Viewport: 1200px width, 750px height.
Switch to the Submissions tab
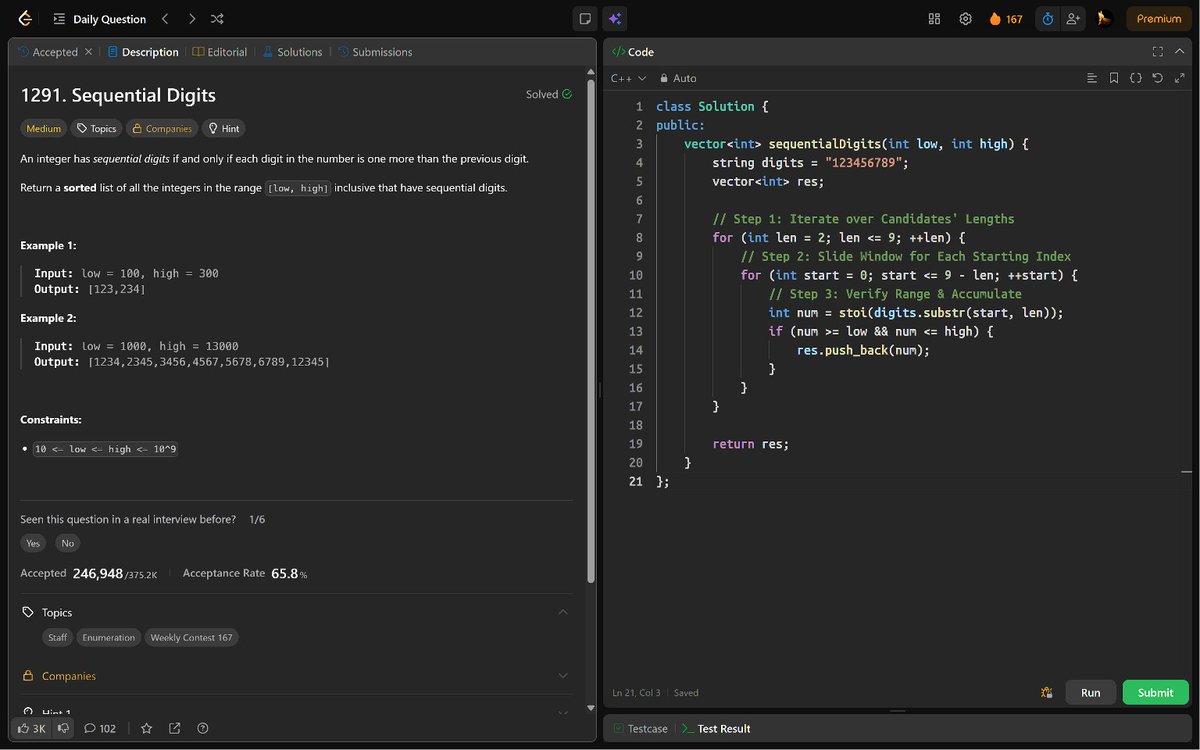coord(375,52)
